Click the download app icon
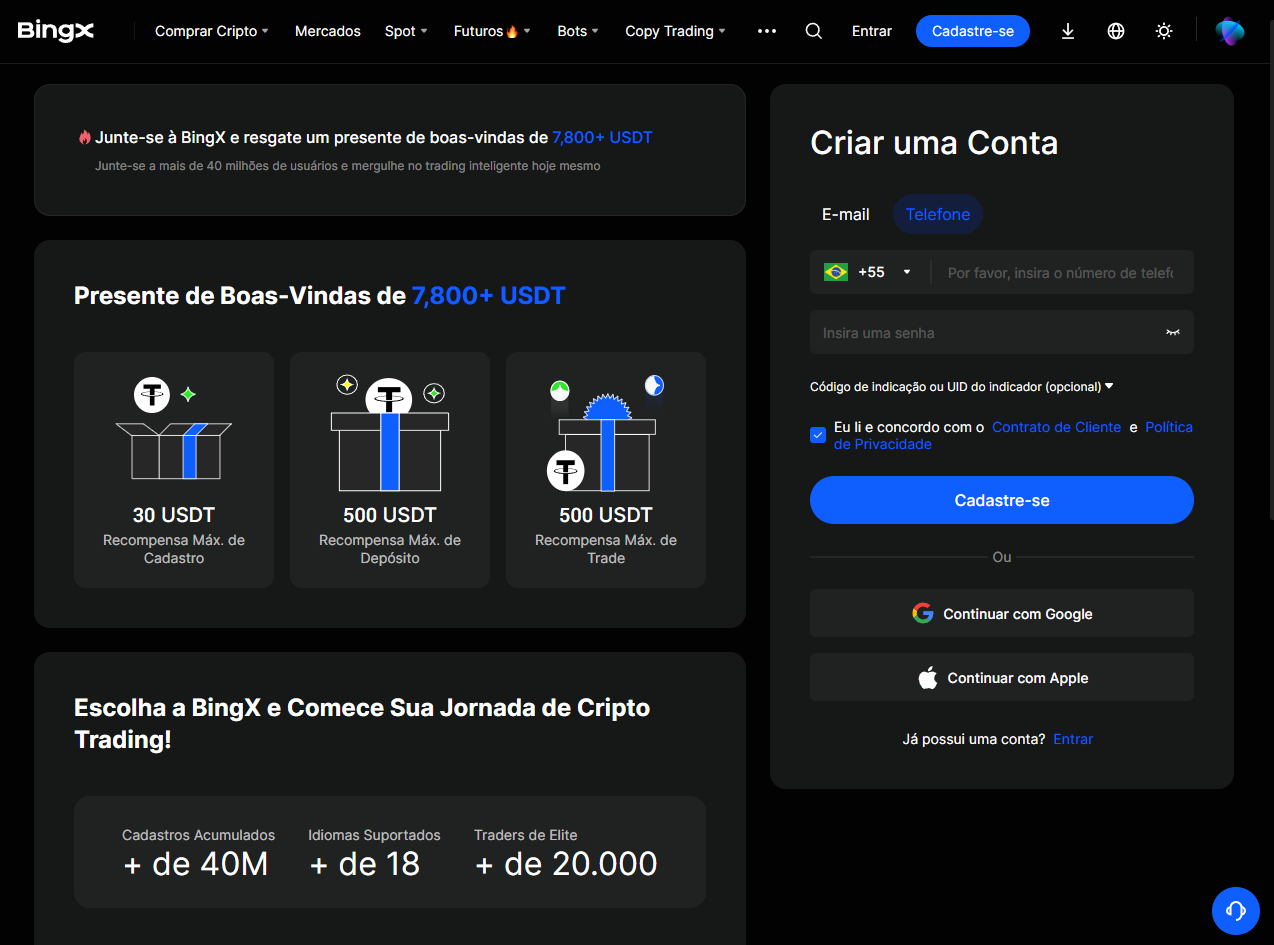 click(x=1068, y=31)
